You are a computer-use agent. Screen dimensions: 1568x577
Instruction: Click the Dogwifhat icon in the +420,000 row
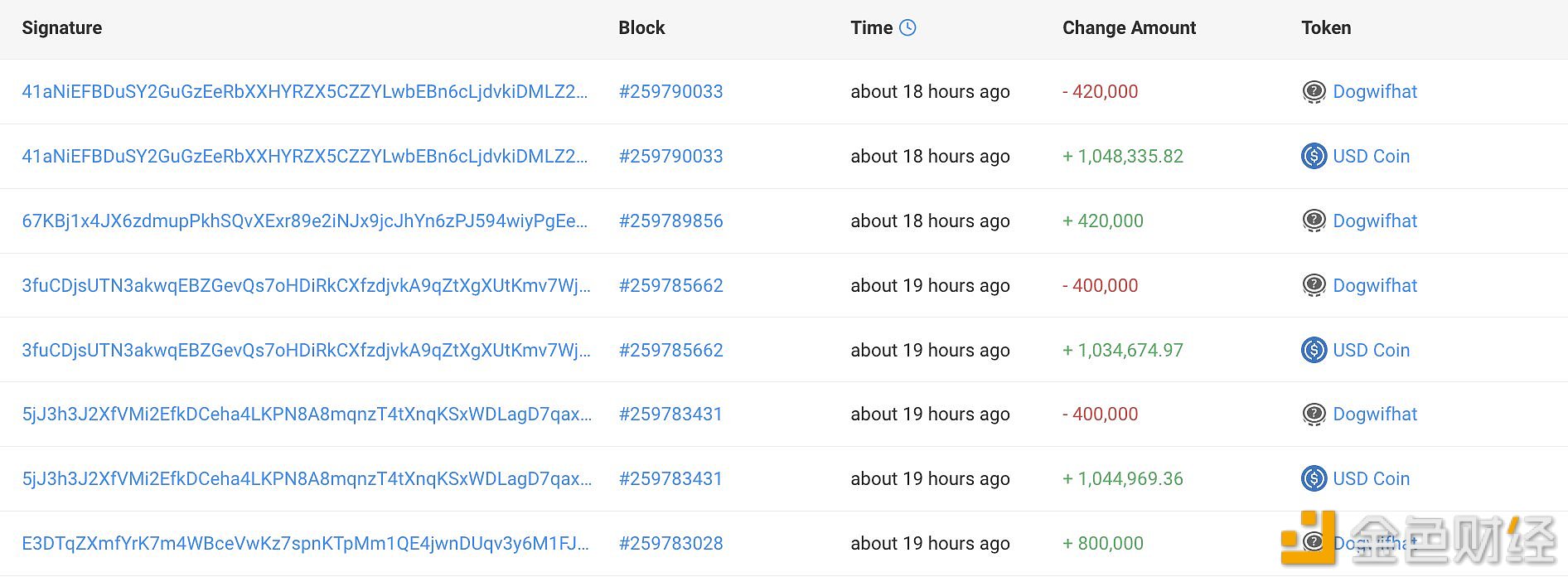1314,221
